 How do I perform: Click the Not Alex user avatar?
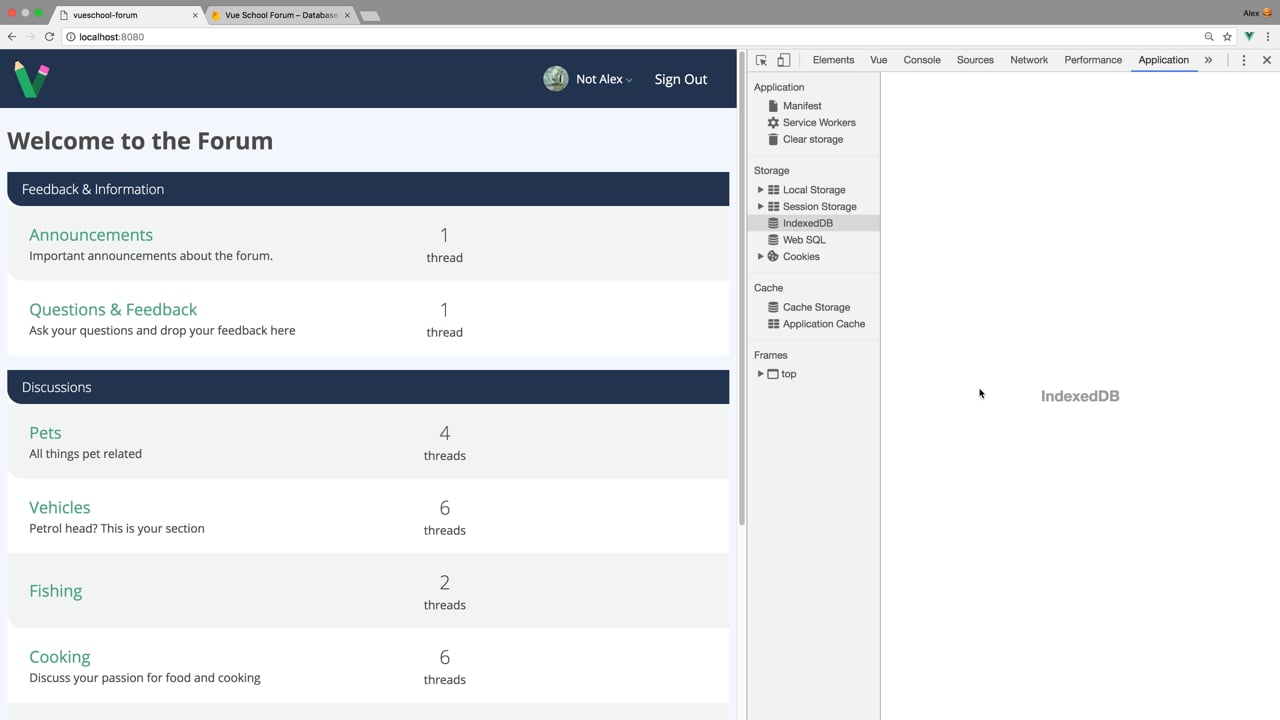(556, 78)
